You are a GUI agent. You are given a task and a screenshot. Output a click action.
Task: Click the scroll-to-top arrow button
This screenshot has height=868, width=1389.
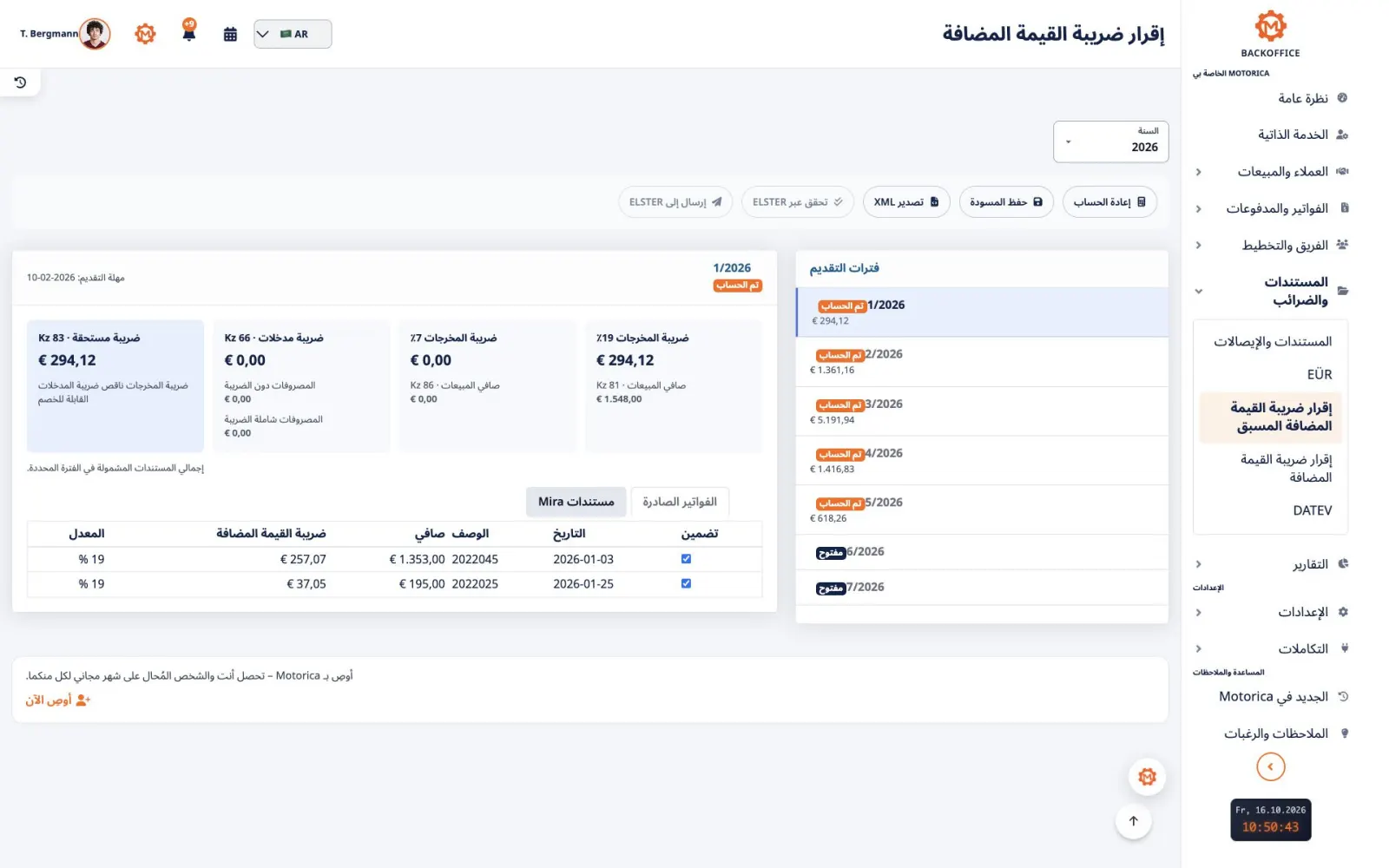point(1133,821)
